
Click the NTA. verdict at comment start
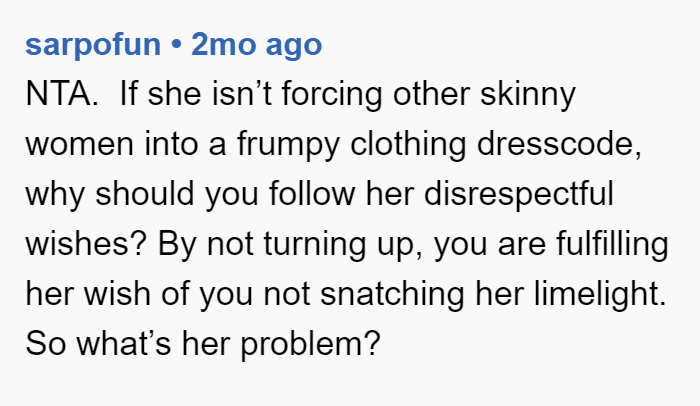tap(62, 94)
